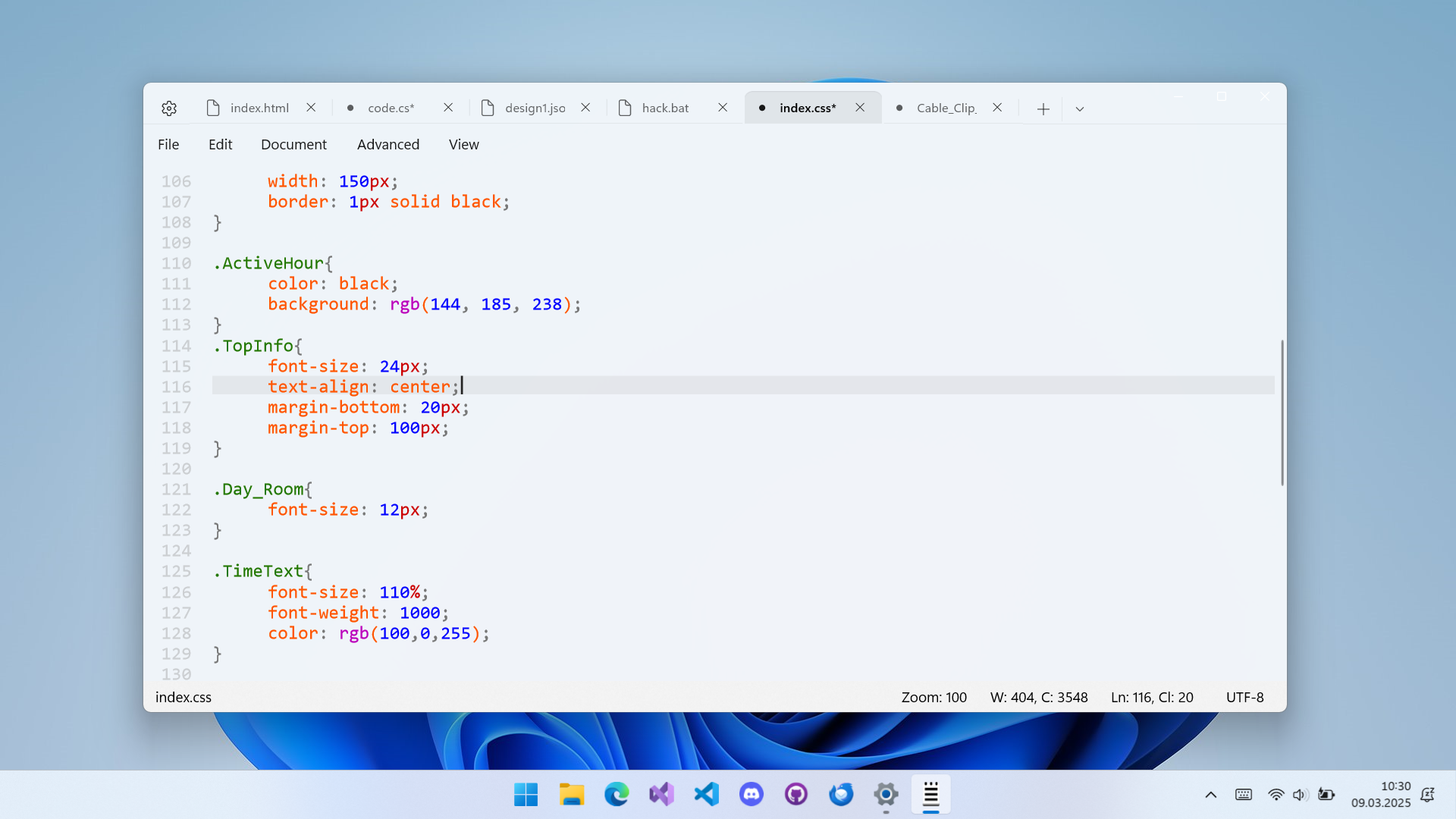
Task: Switch to the code.cs* tab
Action: click(x=391, y=108)
